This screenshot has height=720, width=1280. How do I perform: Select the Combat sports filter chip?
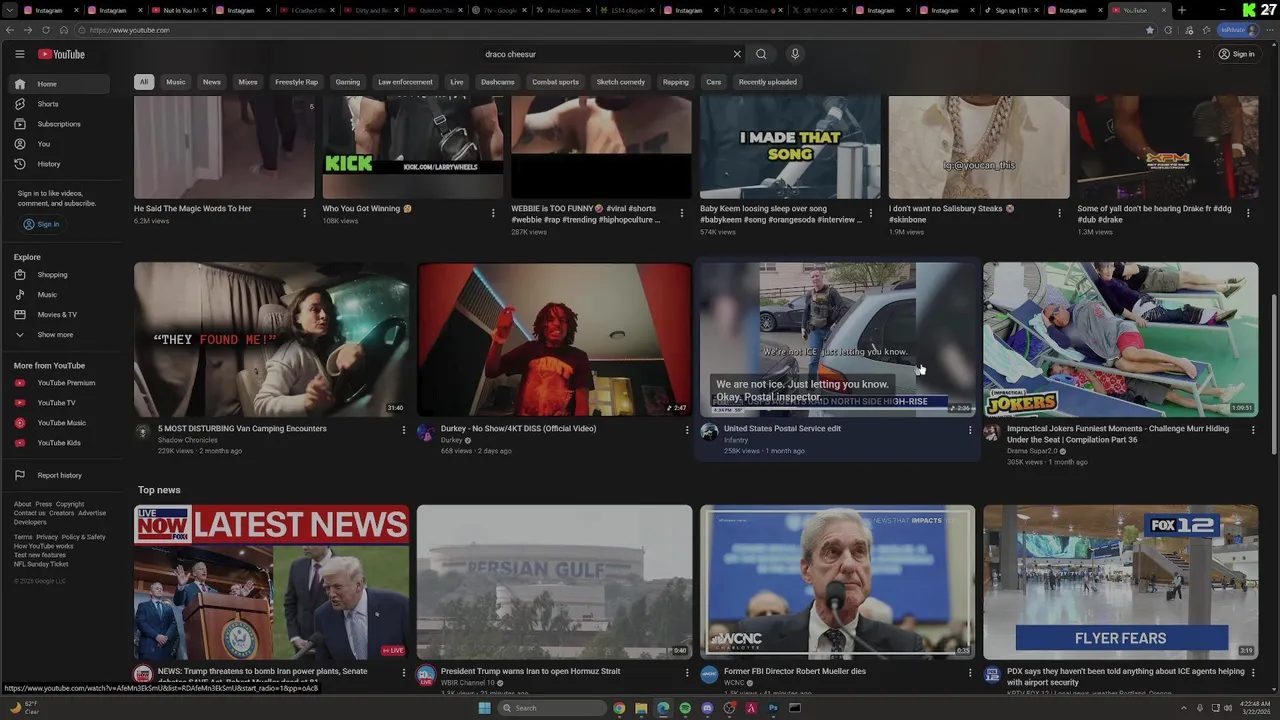(555, 82)
